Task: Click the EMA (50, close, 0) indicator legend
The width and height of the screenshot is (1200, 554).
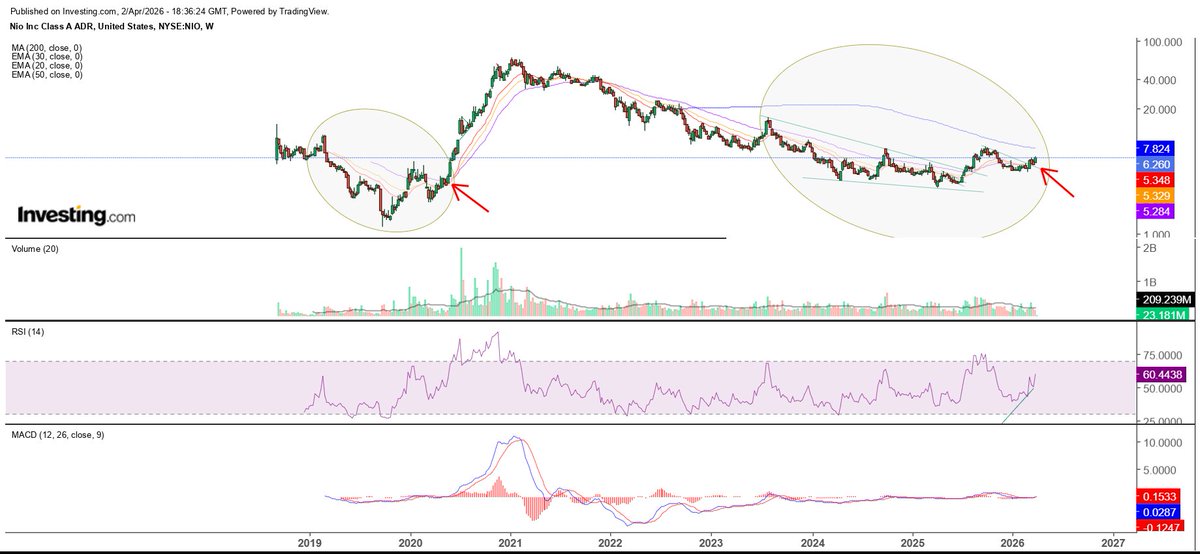Action: coord(48,76)
